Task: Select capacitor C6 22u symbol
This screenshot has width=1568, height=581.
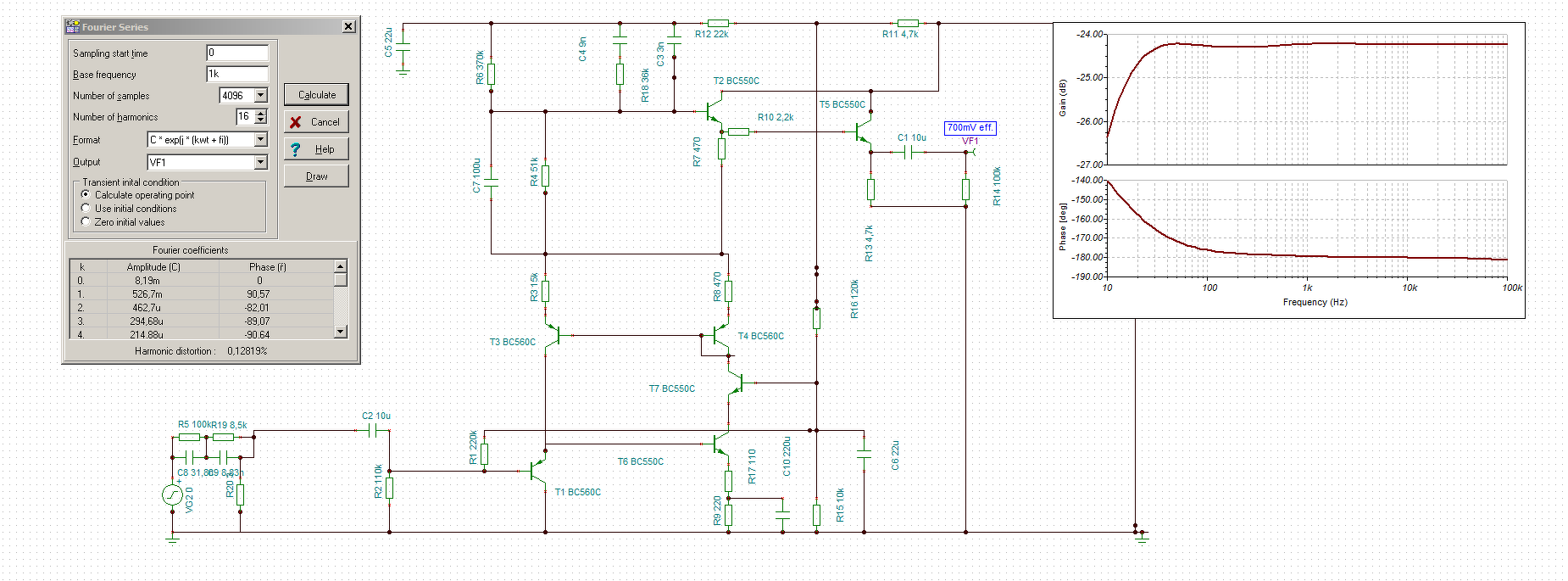Action: [864, 454]
